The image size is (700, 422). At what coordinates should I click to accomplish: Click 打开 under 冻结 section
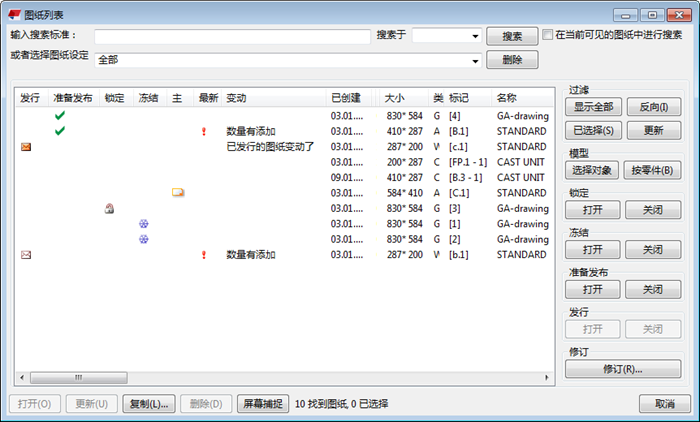point(592,250)
